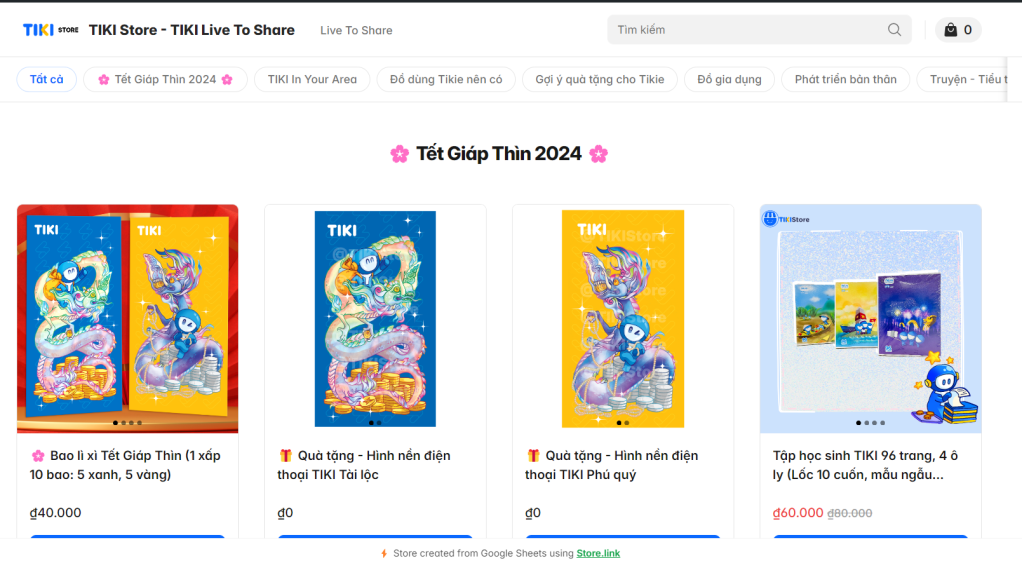Screen dimensions: 1022x561
Task: Open "Gợi ý quà tặng cho Tikie" tab
Action: (x=600, y=79)
